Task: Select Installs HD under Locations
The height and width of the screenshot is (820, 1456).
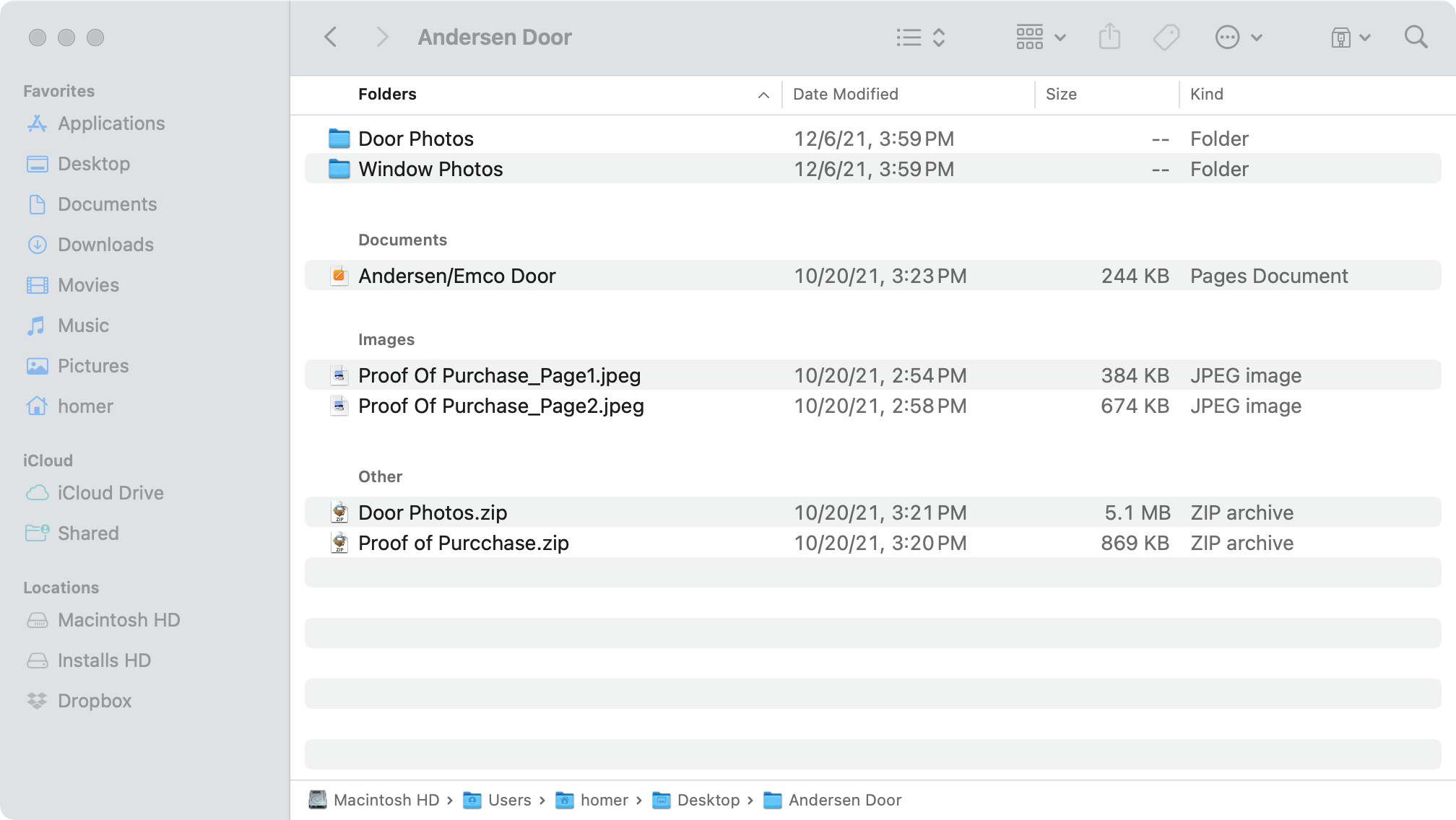Action: (x=104, y=660)
